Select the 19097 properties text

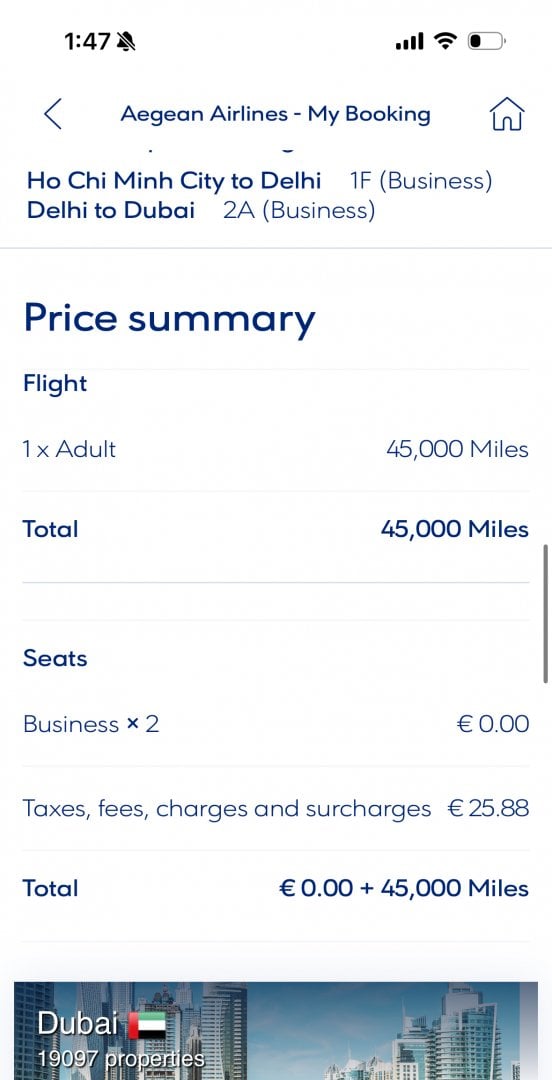(121, 1058)
